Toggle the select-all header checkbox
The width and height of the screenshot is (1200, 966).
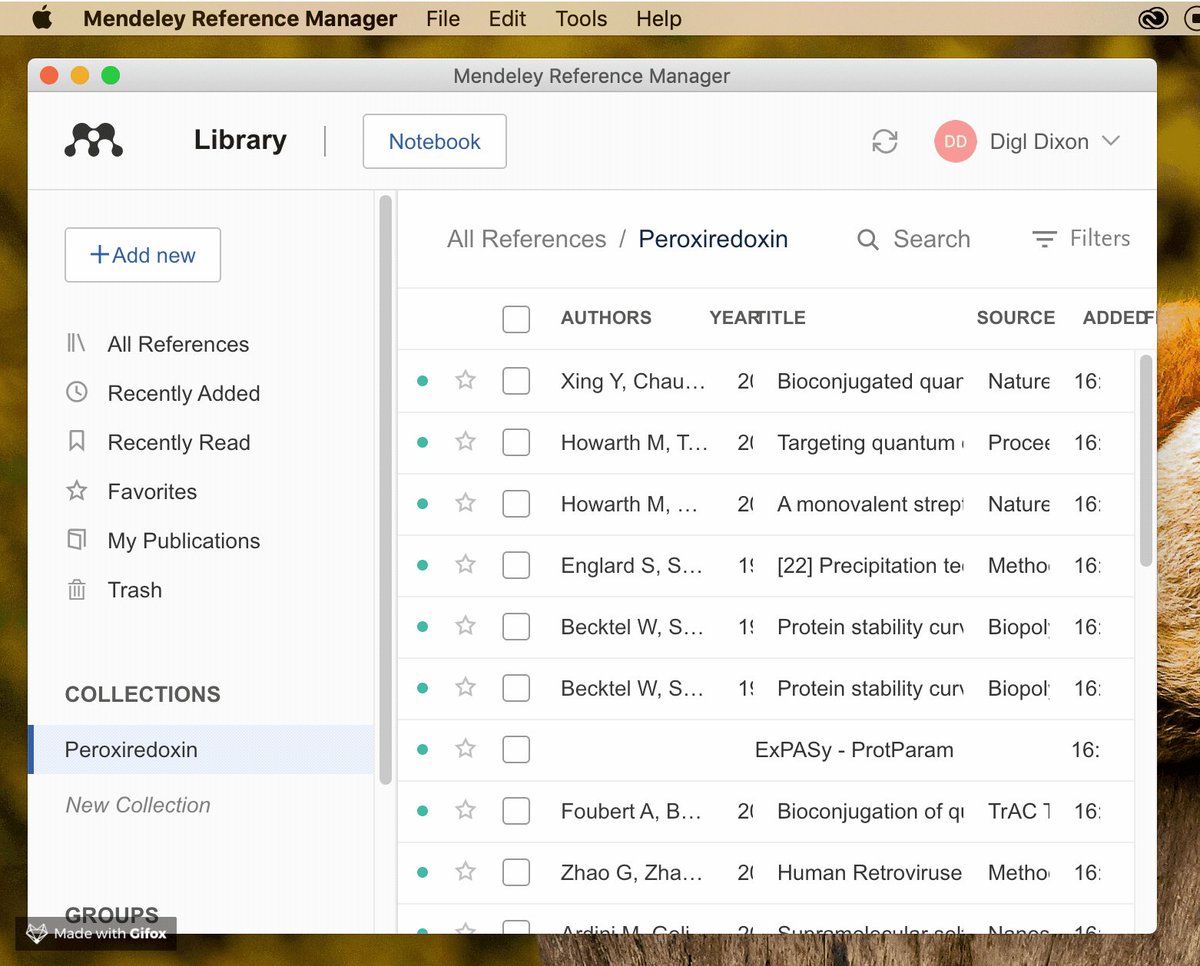pyautogui.click(x=516, y=319)
